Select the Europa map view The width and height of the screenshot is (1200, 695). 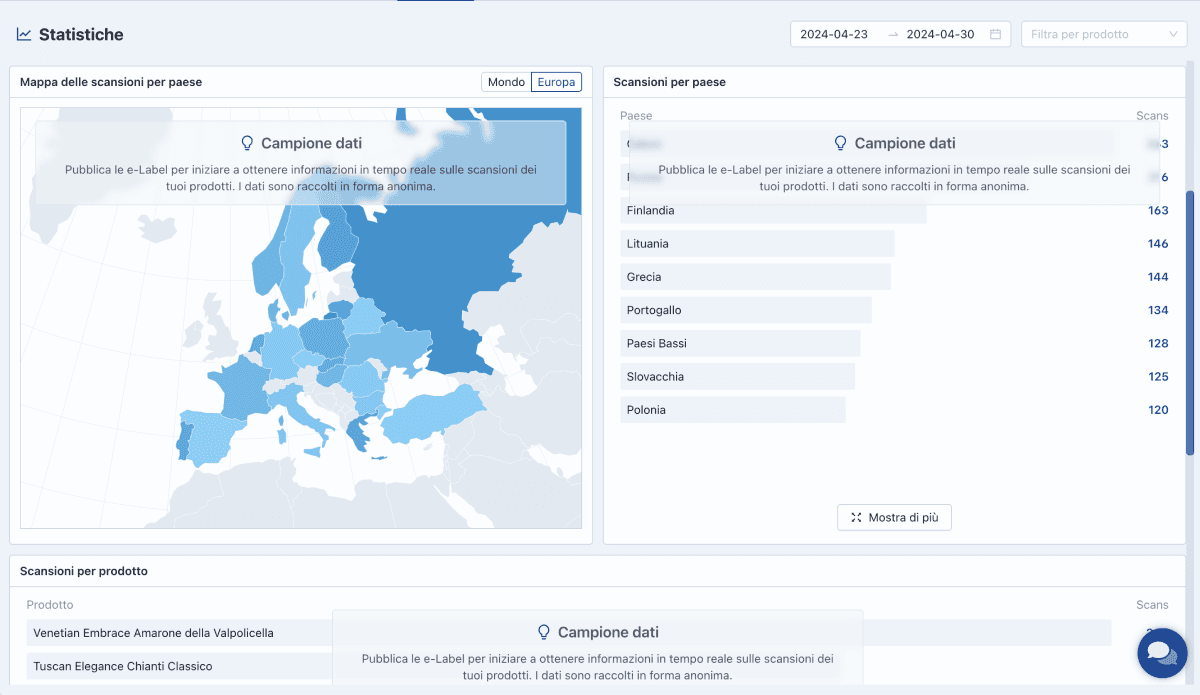[556, 81]
